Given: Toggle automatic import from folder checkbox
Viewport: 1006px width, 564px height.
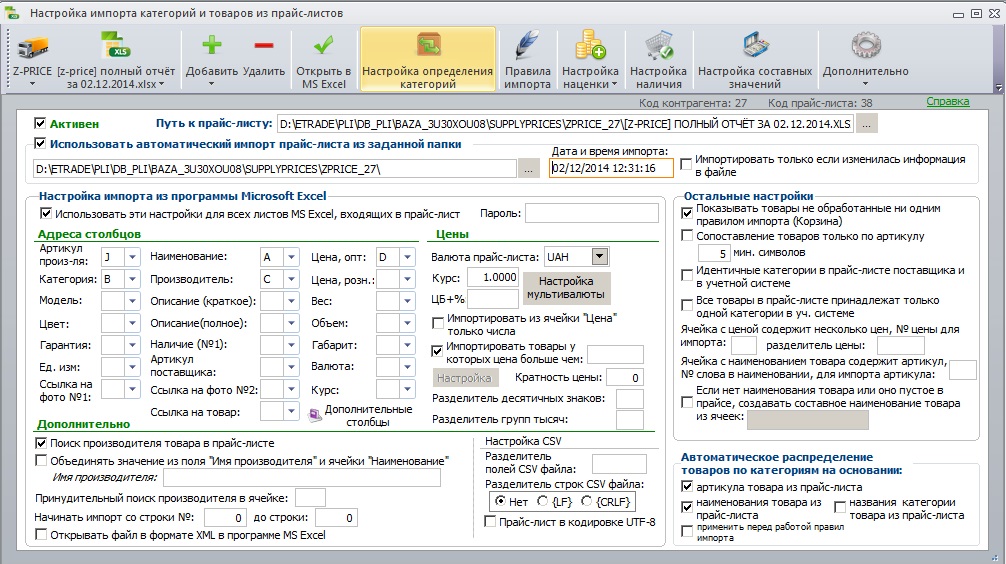Looking at the screenshot, I should point(40,144).
